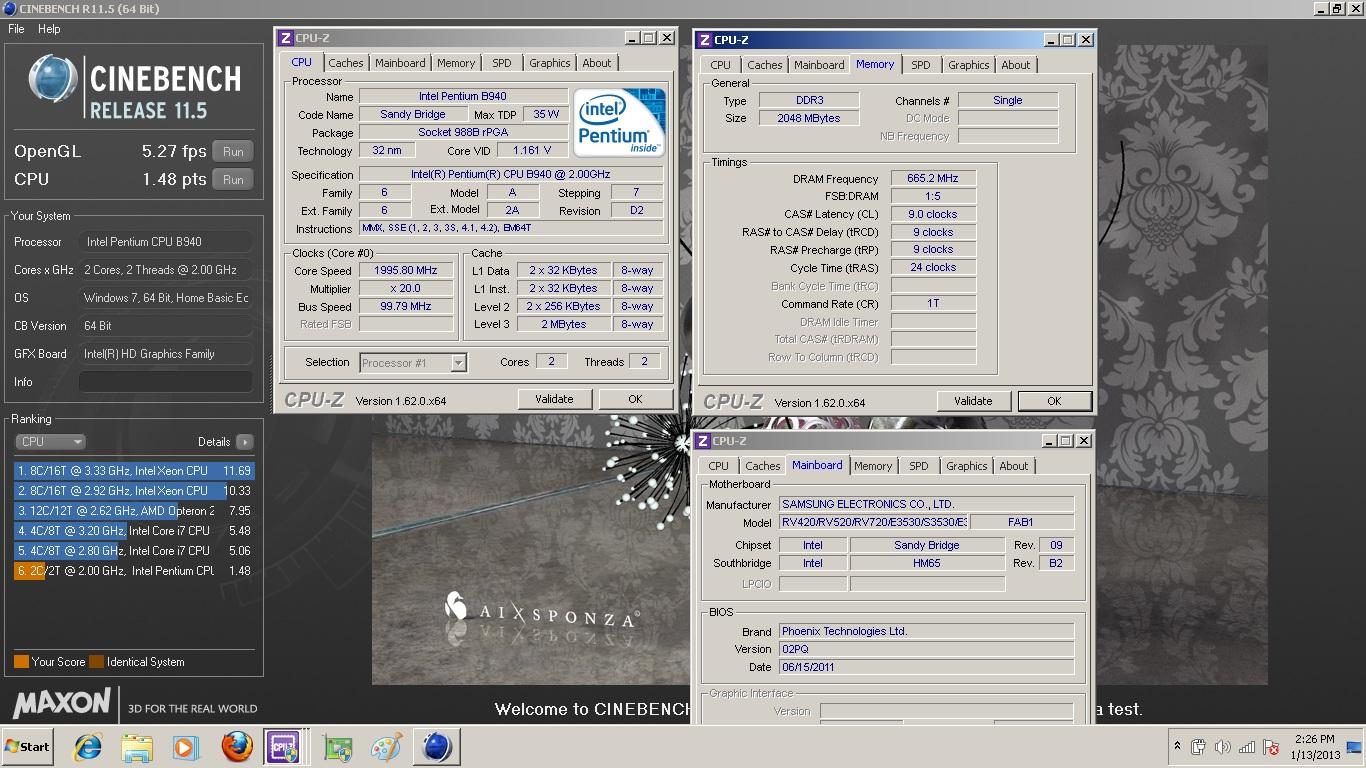
Task: Open the network signal tray icon
Action: (x=1247, y=747)
